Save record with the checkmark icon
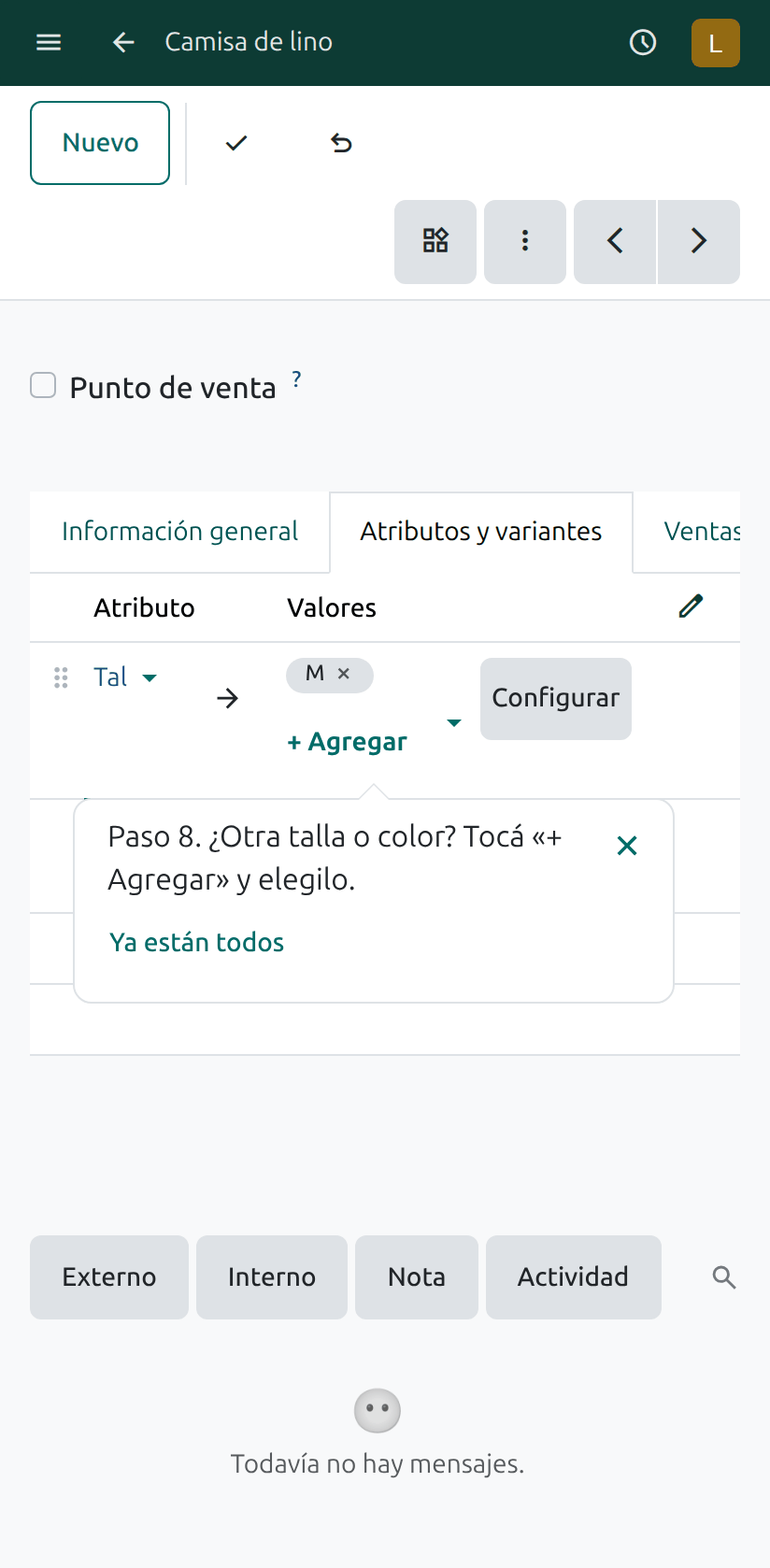The width and height of the screenshot is (770, 1568). click(236, 143)
